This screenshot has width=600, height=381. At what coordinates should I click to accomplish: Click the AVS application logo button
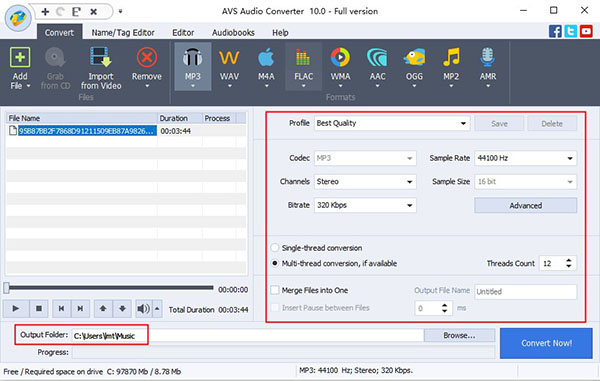click(x=18, y=18)
